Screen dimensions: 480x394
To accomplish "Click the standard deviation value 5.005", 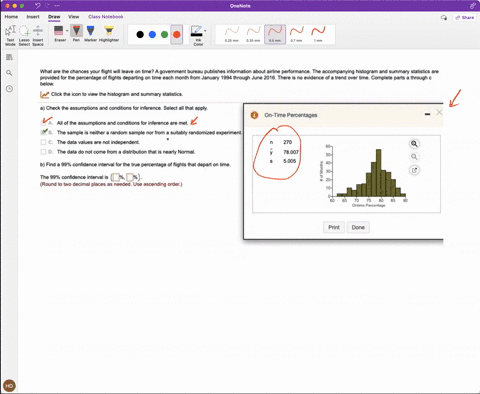I will click(289, 161).
